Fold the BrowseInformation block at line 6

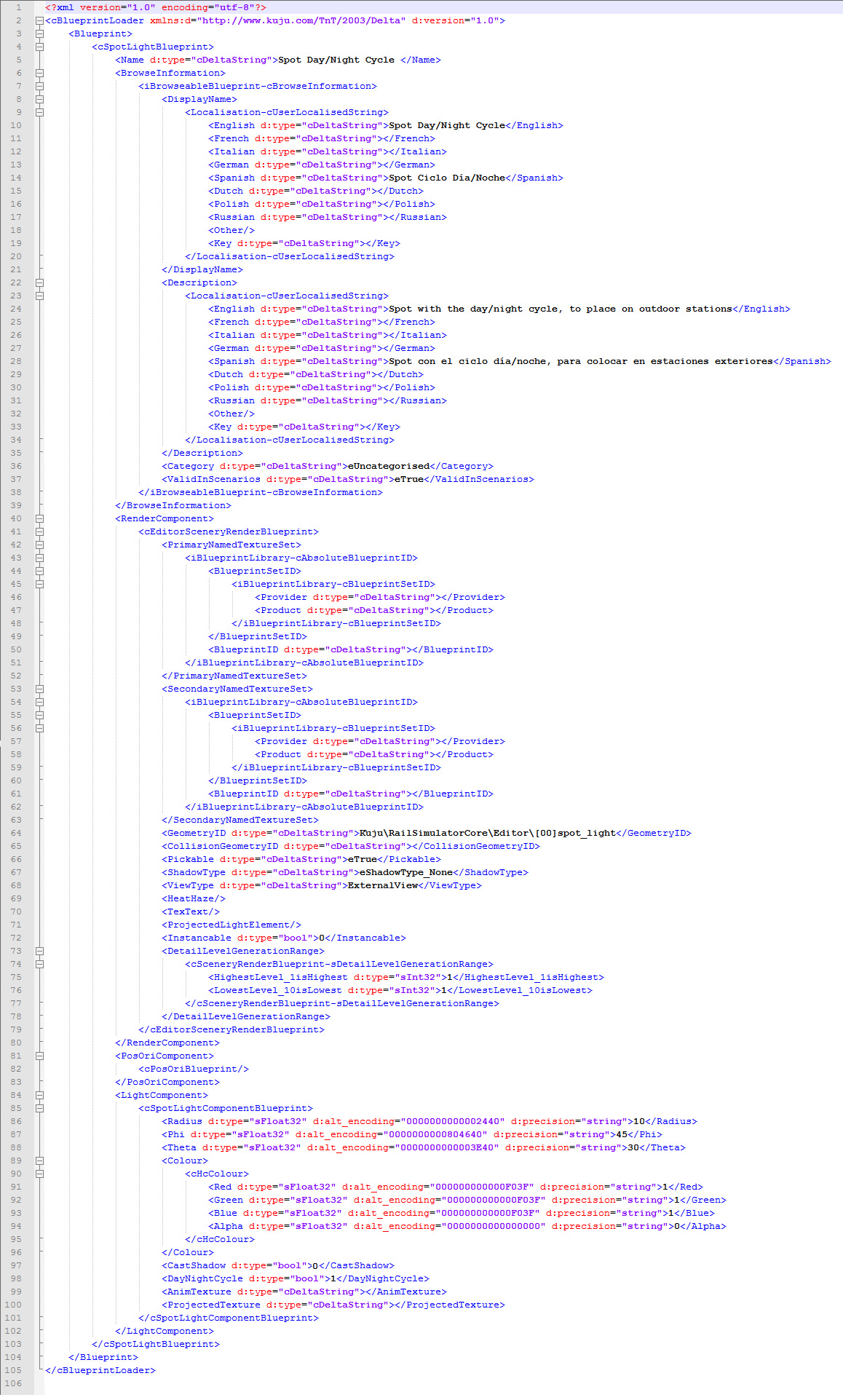[x=39, y=73]
